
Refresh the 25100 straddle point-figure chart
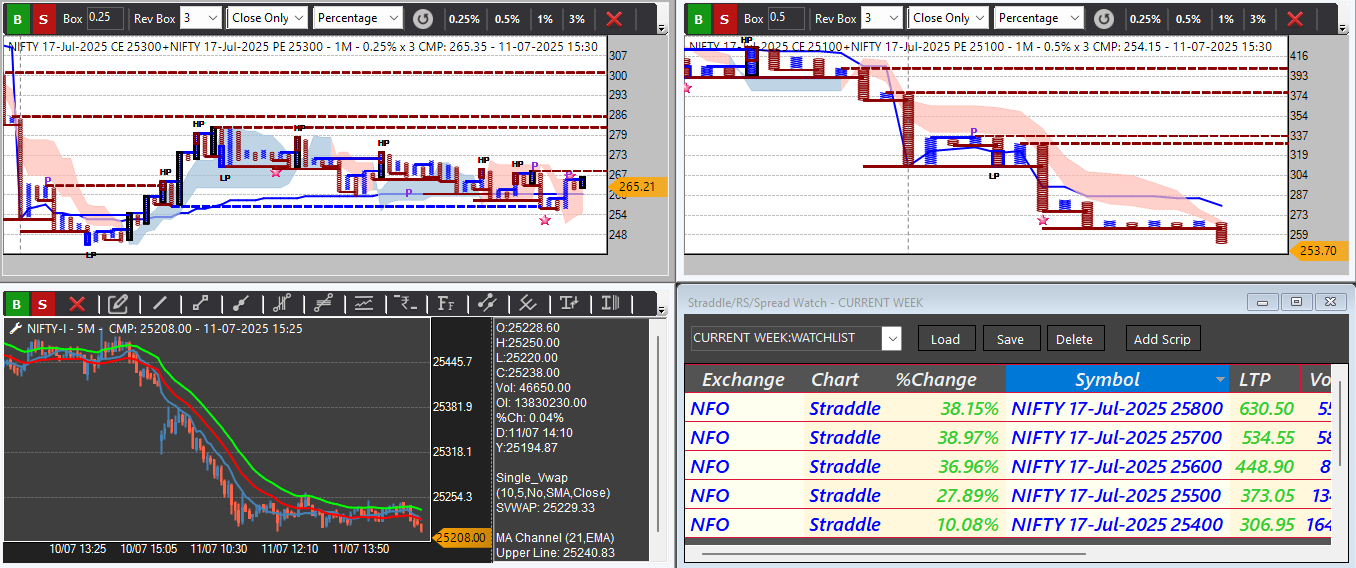coord(1103,18)
